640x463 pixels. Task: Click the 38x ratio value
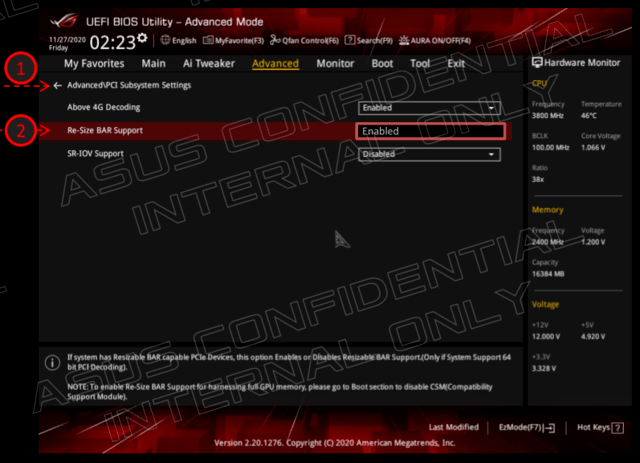(538, 179)
